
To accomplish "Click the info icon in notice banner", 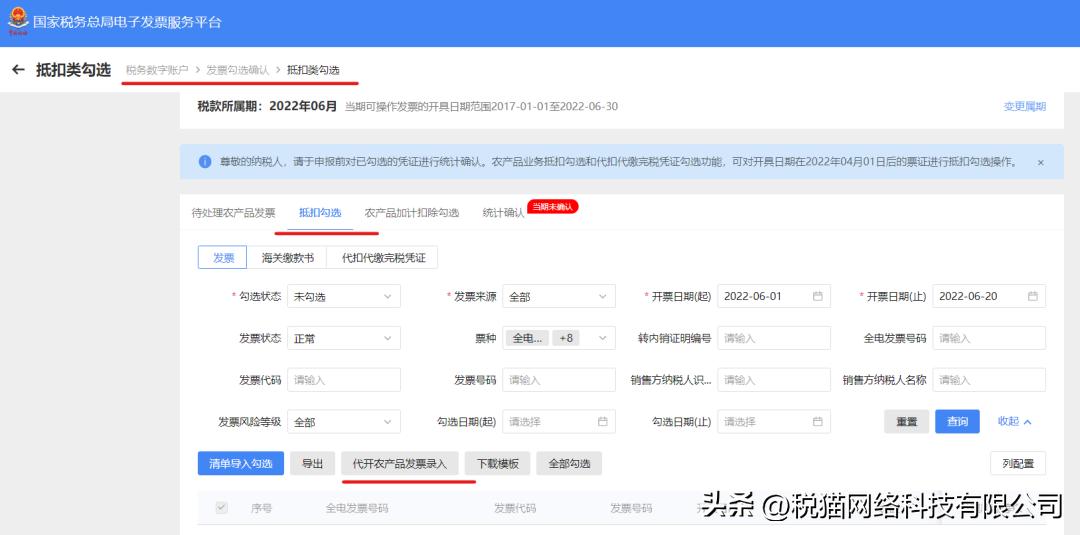I will [205, 162].
